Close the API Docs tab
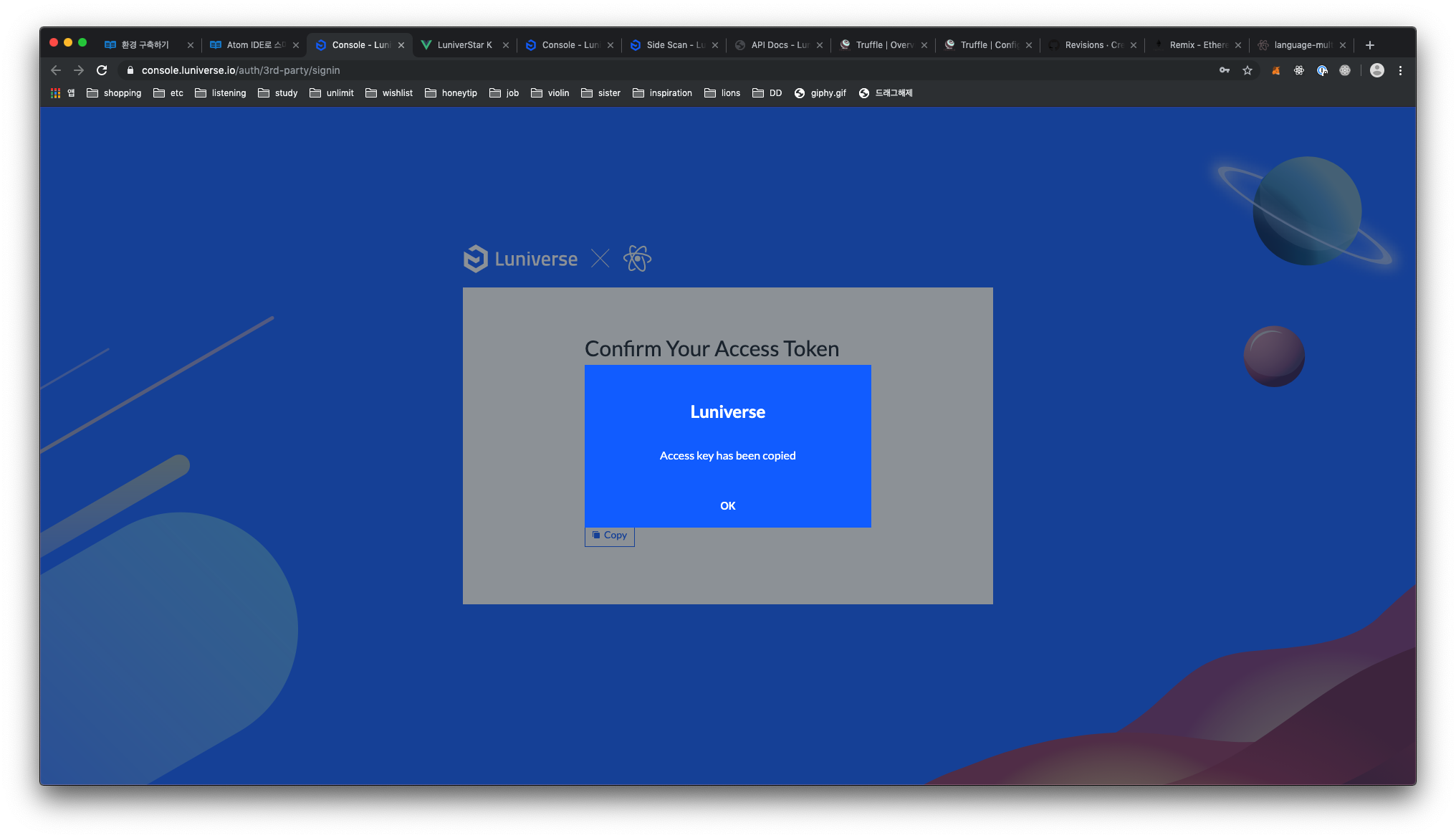The height and width of the screenshot is (838, 1456). [x=820, y=45]
